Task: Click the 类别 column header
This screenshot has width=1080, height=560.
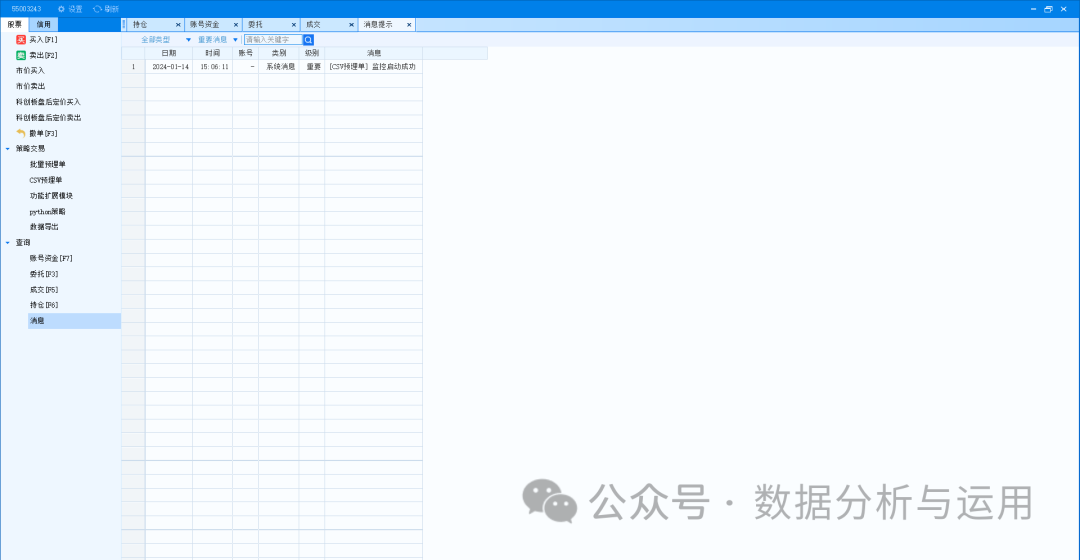Action: coord(279,53)
